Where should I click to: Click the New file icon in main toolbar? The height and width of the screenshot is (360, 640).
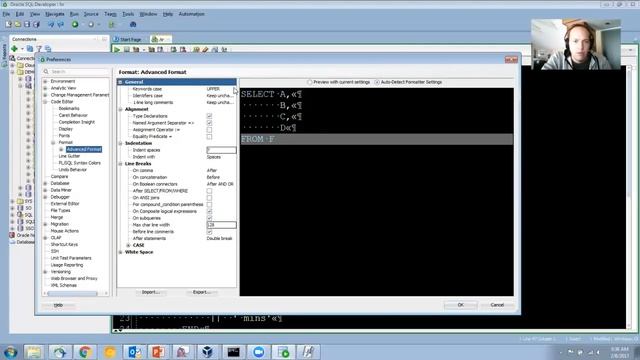(9, 24)
